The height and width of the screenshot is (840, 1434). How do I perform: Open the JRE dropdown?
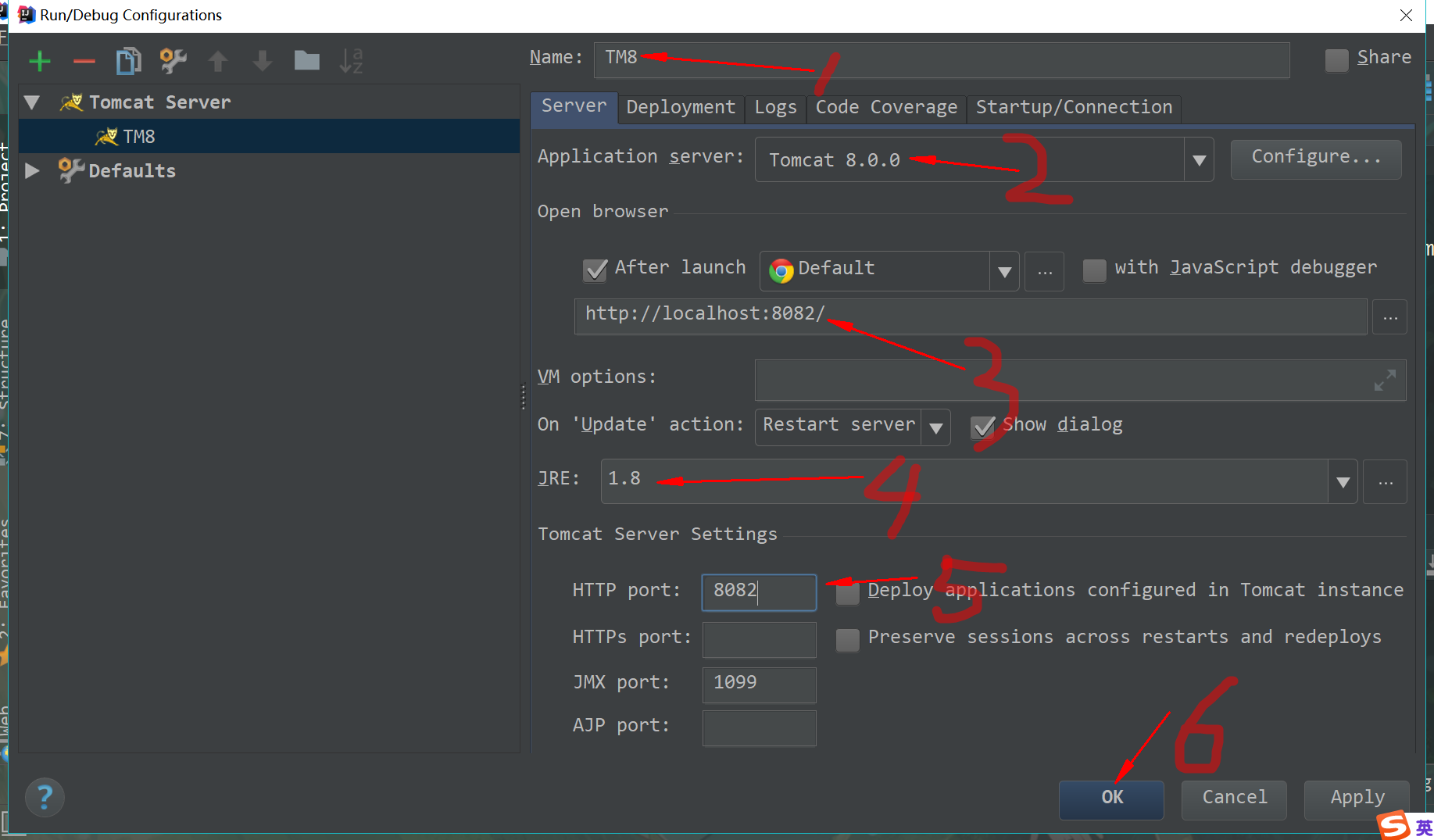pyautogui.click(x=1343, y=481)
